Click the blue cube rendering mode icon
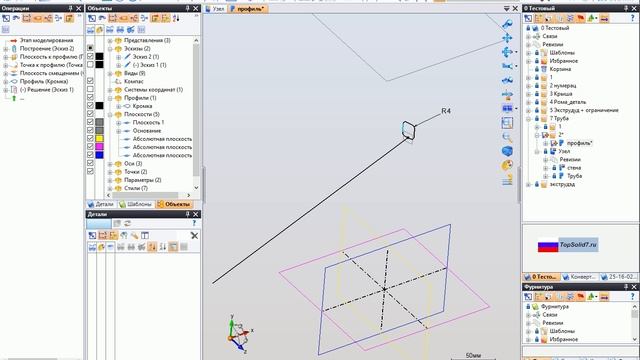Image resolution: width=640 pixels, height=360 pixels. [x=507, y=151]
